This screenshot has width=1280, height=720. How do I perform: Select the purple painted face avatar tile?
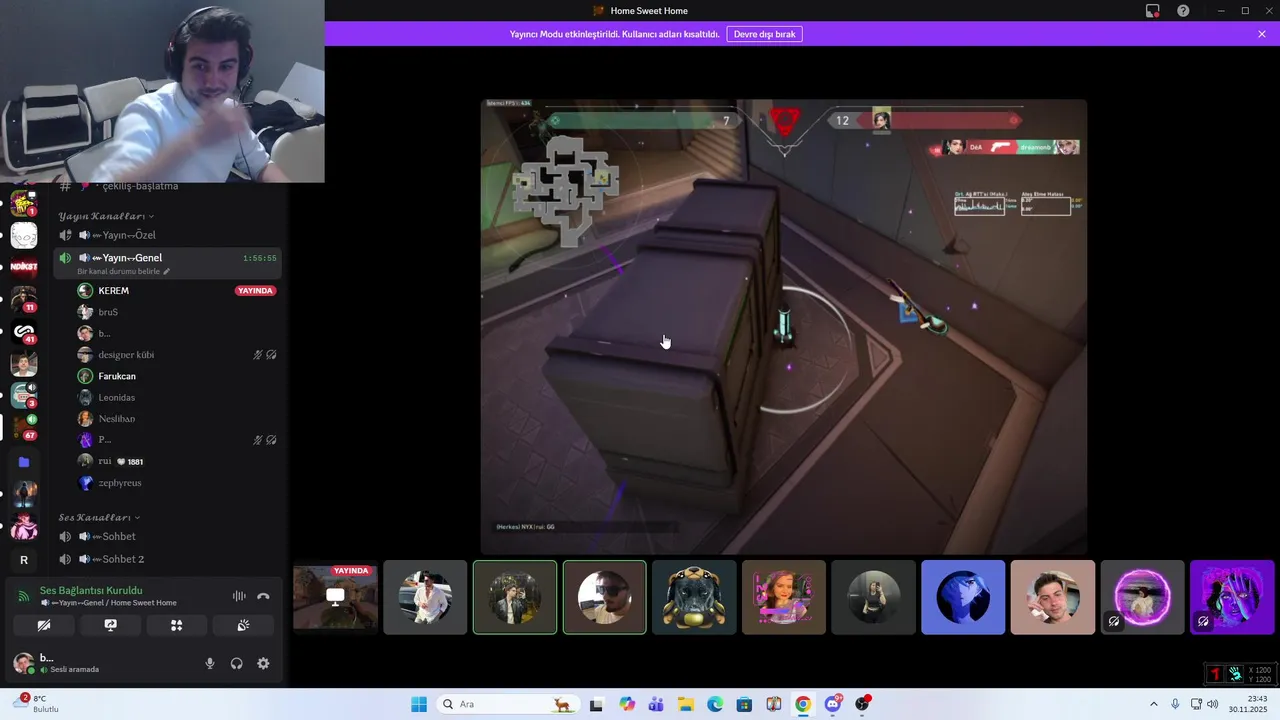[x=1232, y=597]
